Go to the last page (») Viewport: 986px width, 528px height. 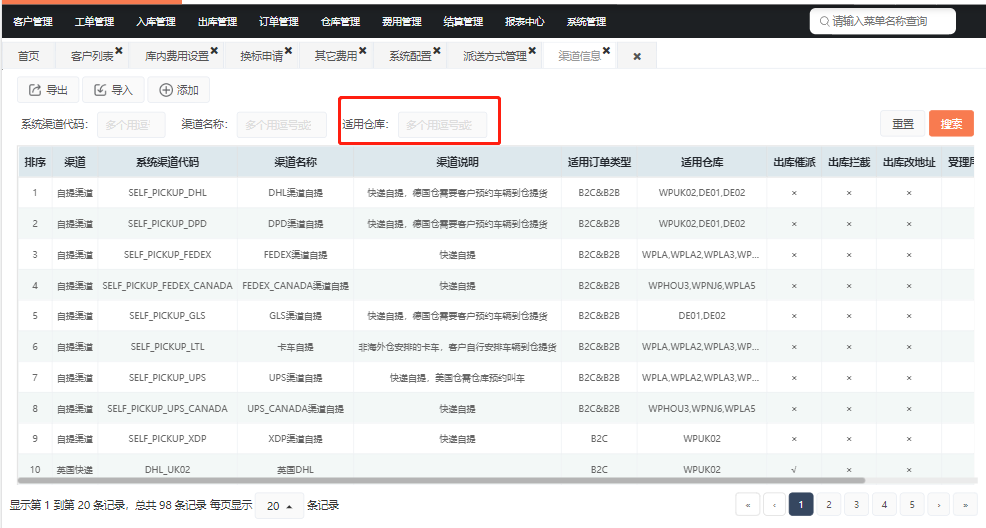965,504
